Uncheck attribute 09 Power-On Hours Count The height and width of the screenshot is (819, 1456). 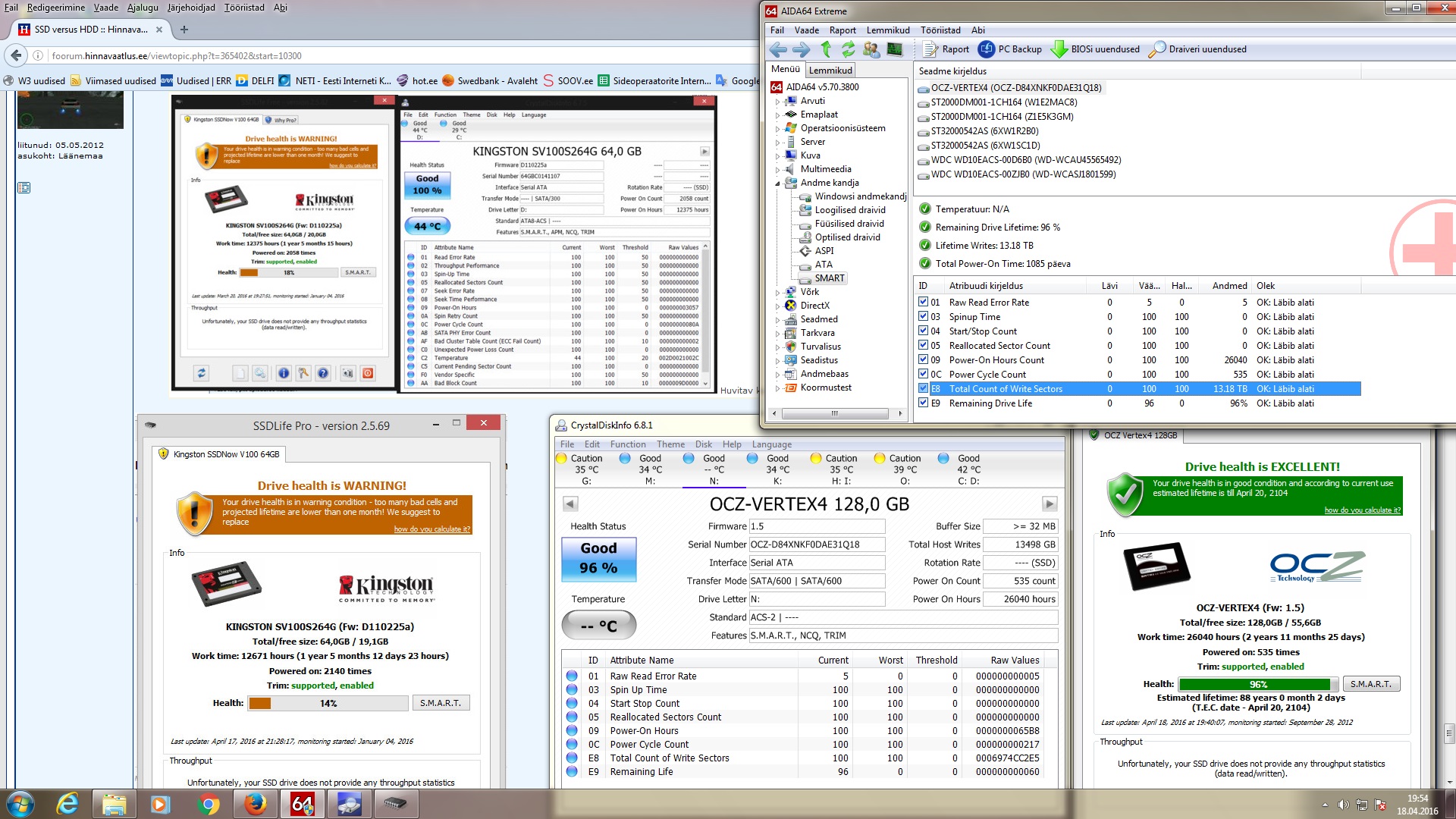(924, 359)
